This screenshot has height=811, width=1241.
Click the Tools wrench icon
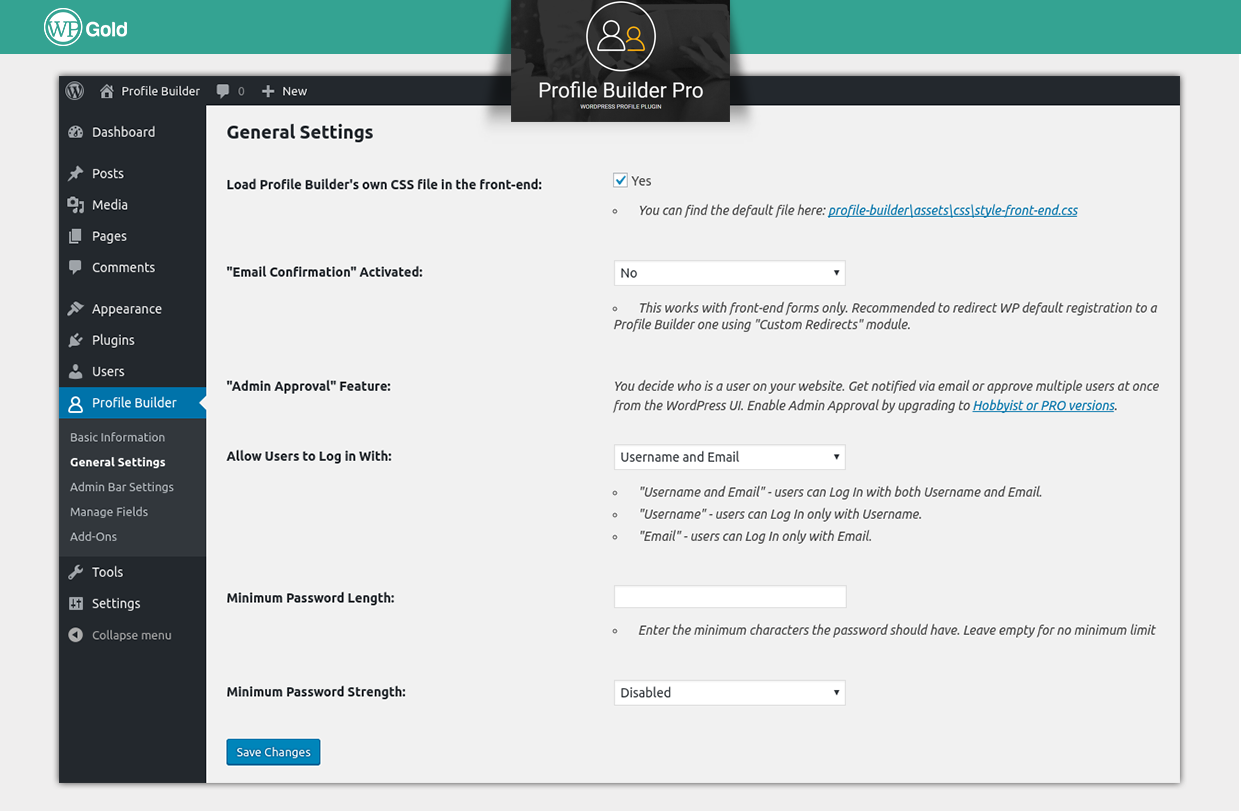tap(75, 572)
